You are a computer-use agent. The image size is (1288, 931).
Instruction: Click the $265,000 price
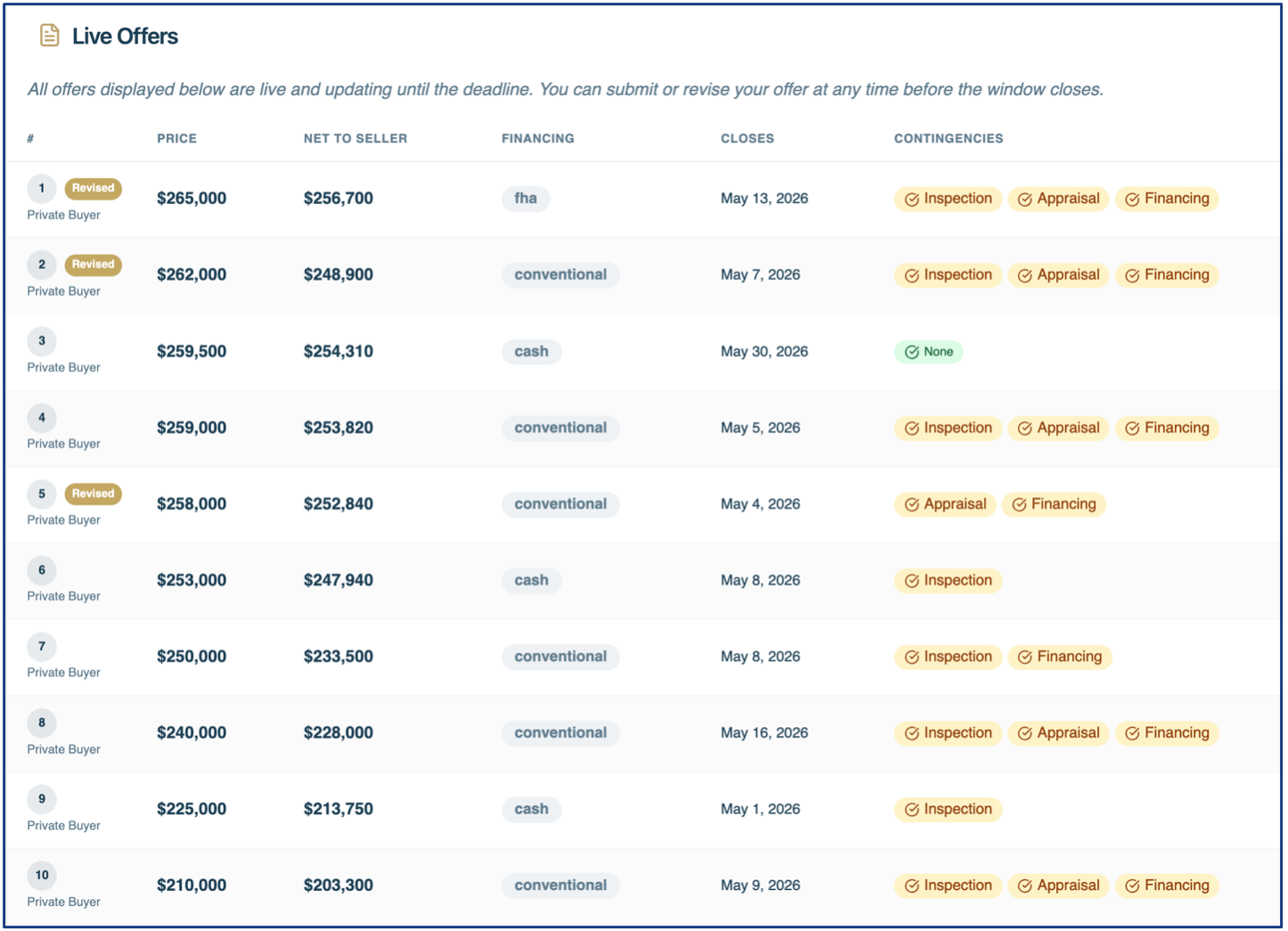point(192,199)
